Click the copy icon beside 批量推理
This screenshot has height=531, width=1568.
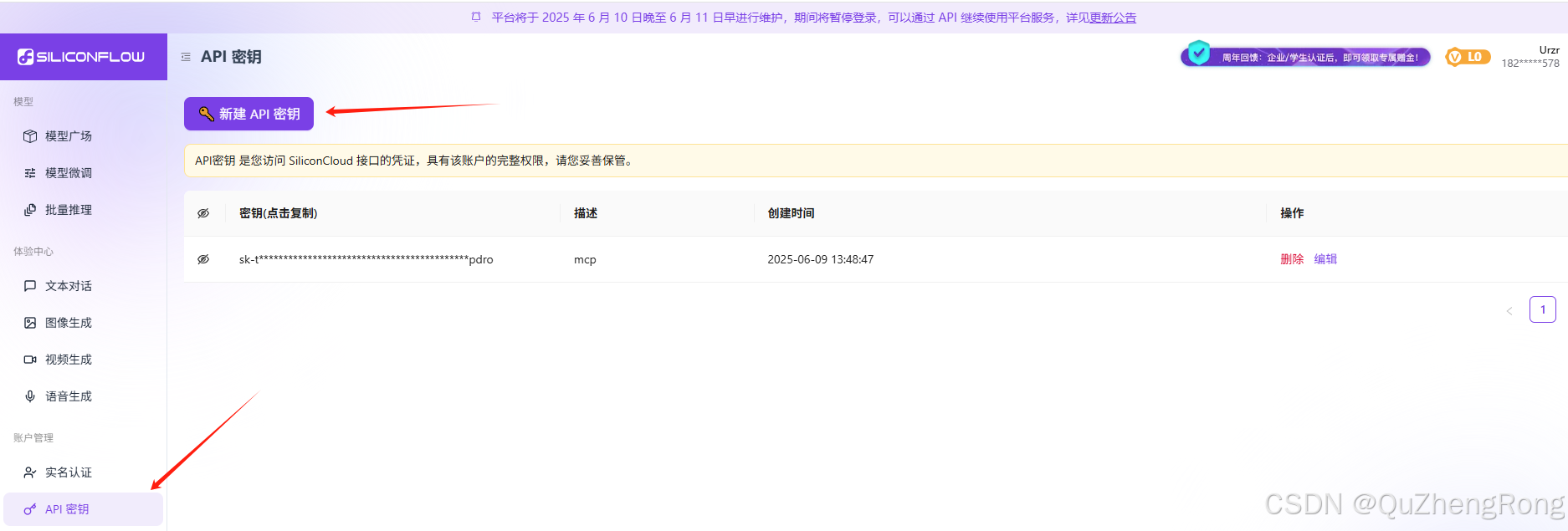[x=30, y=210]
